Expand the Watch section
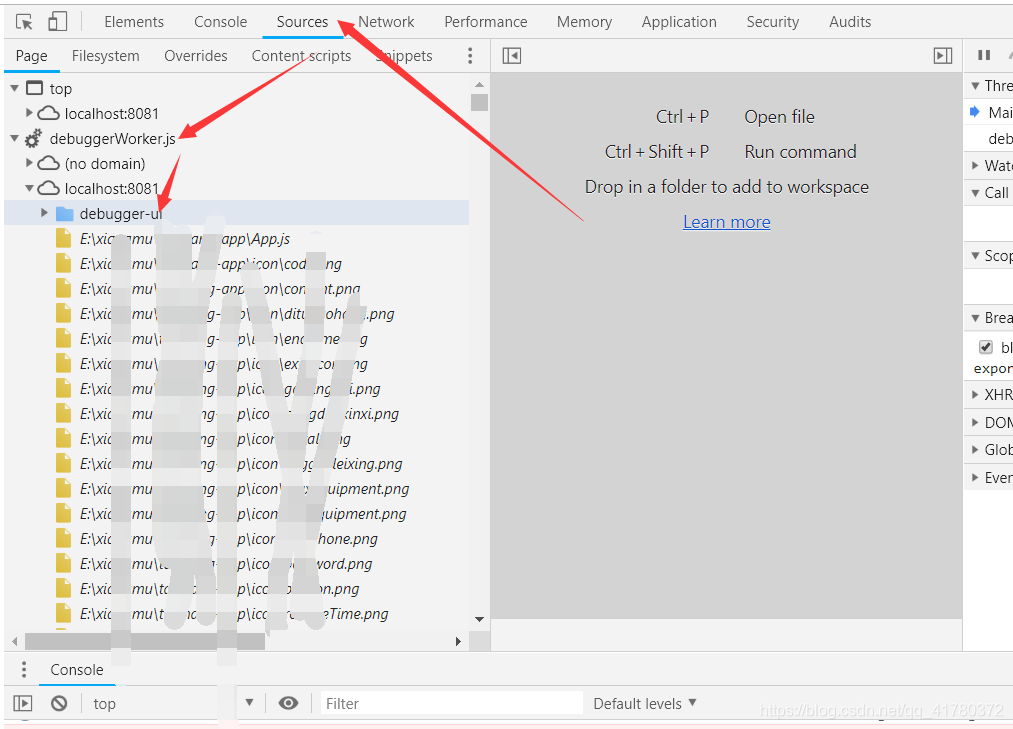The width and height of the screenshot is (1013, 729). (x=976, y=165)
